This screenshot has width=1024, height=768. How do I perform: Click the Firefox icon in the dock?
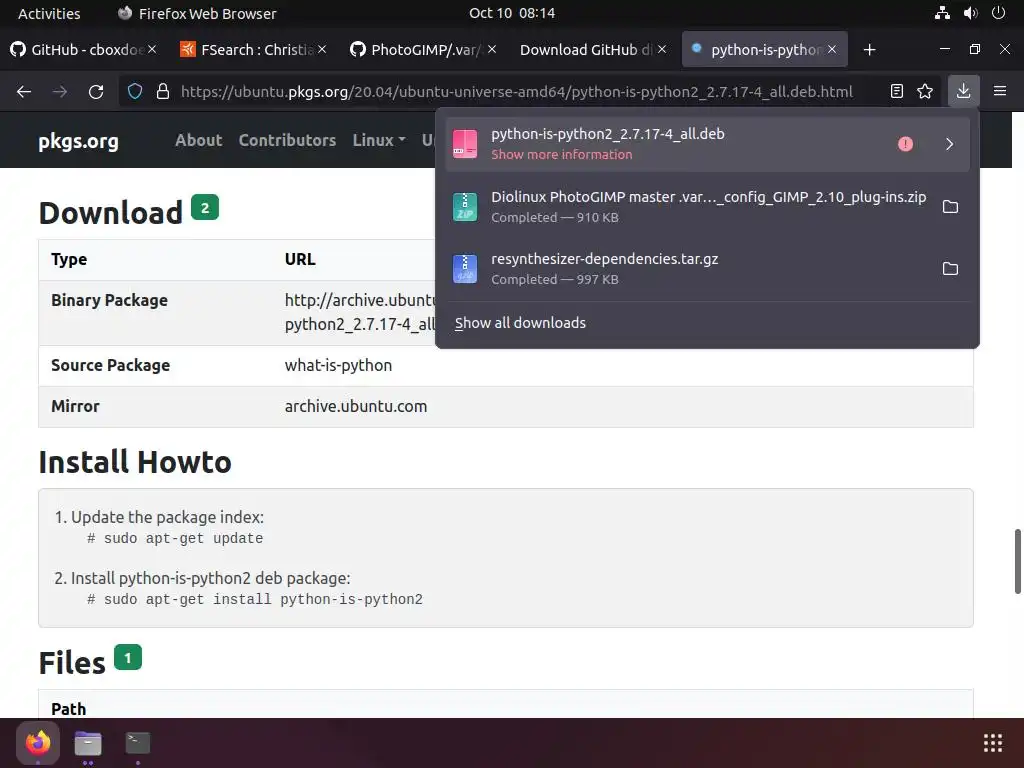[38, 743]
